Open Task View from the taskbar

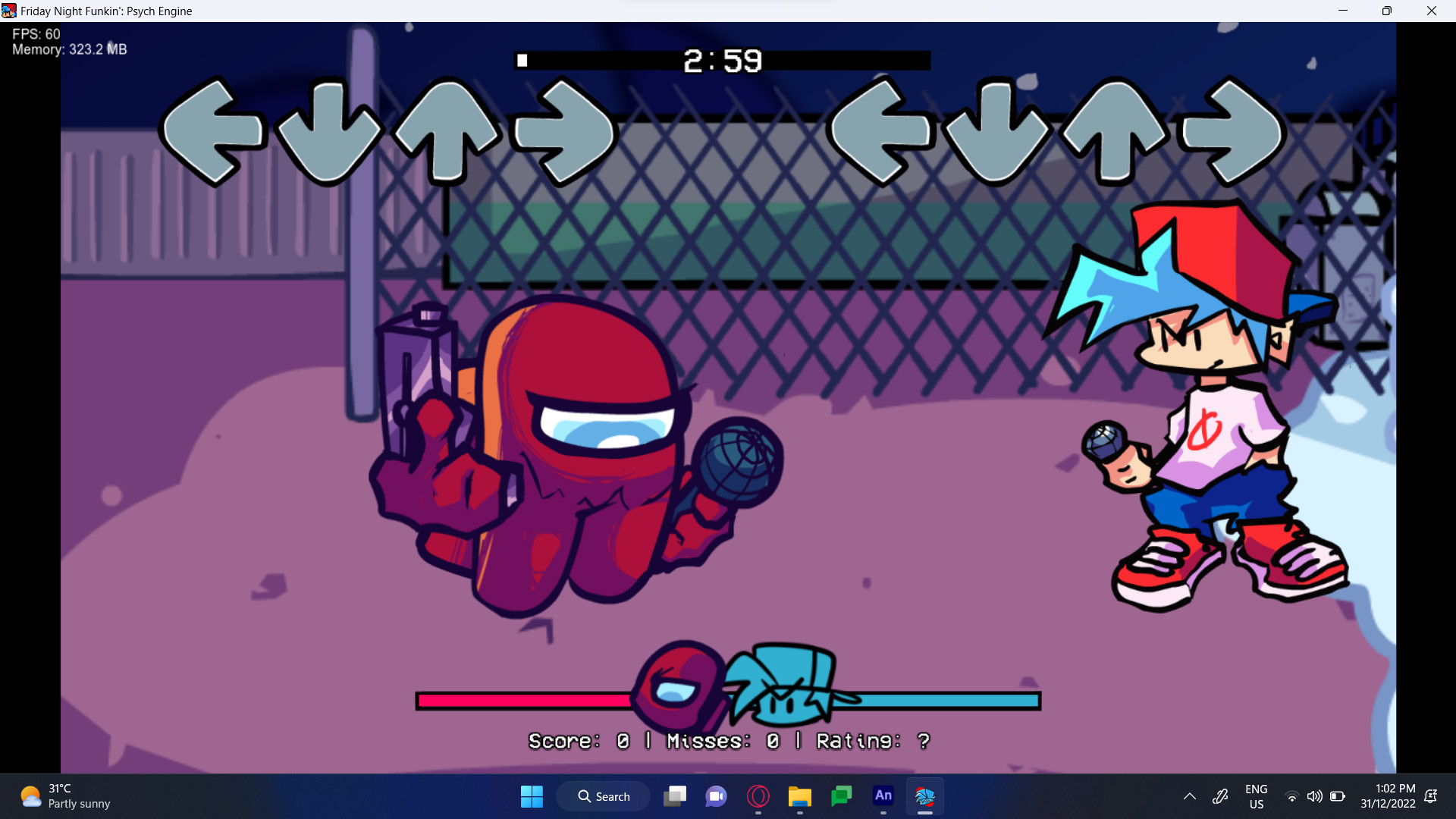click(676, 796)
